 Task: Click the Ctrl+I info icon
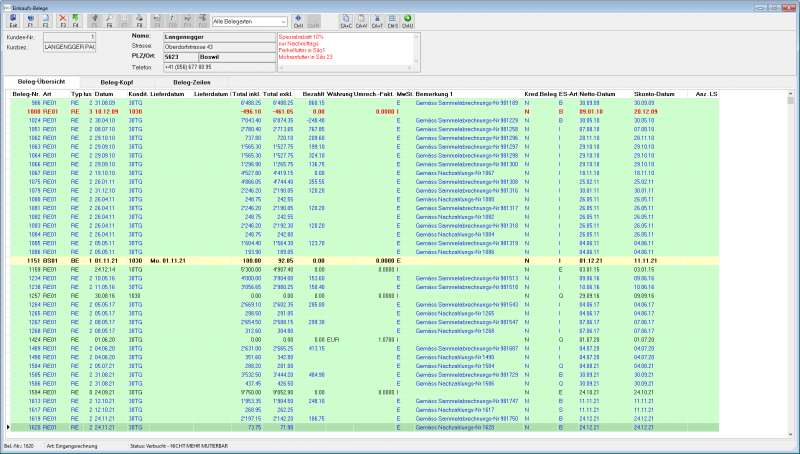(298, 21)
